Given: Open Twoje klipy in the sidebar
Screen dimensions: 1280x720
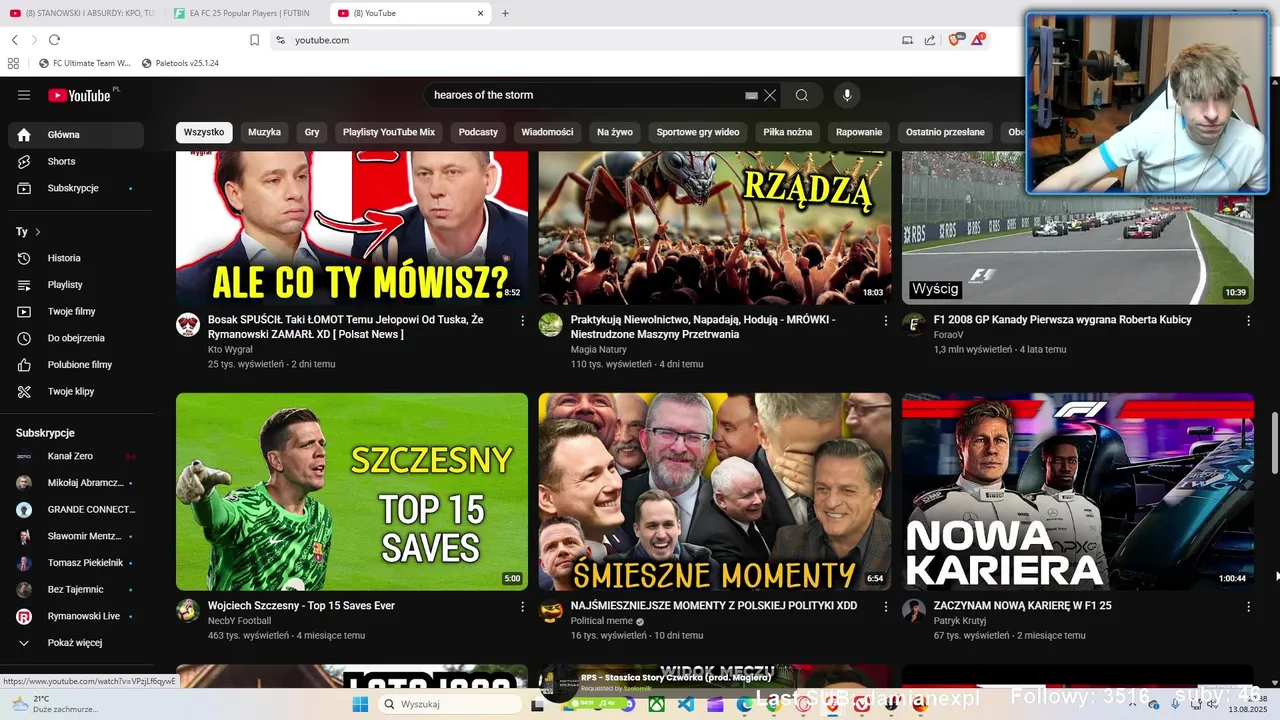Looking at the screenshot, I should pos(75,391).
